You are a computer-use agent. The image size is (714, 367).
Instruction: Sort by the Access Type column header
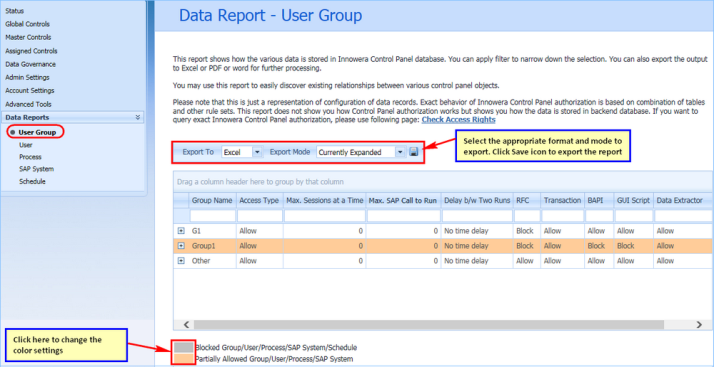pos(259,200)
